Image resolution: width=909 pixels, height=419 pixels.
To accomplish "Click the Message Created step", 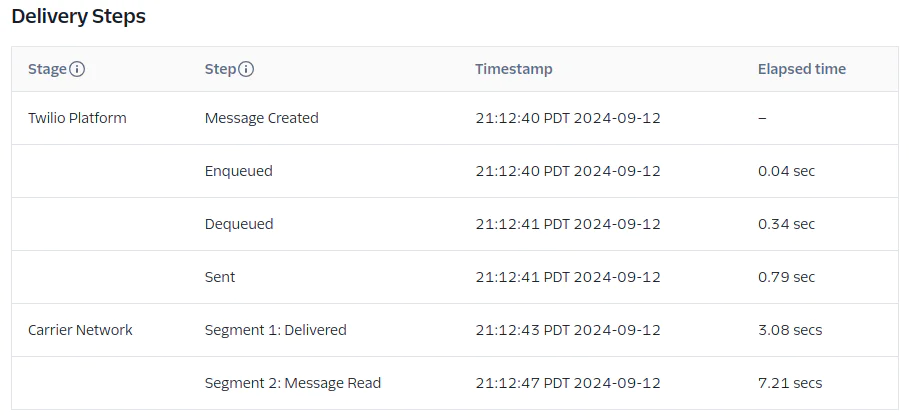I will 261,118.
